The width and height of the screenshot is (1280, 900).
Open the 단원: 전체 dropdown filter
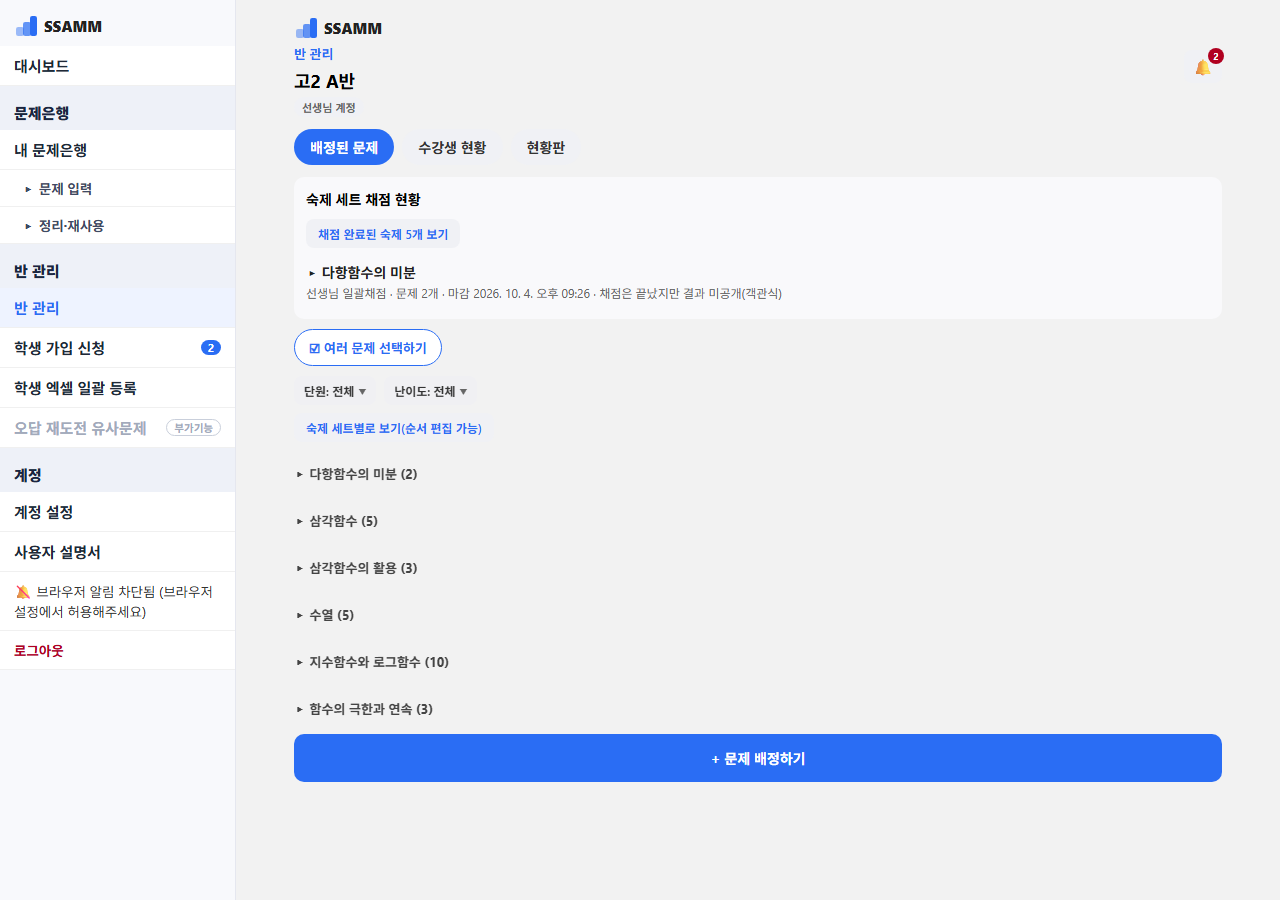[335, 391]
